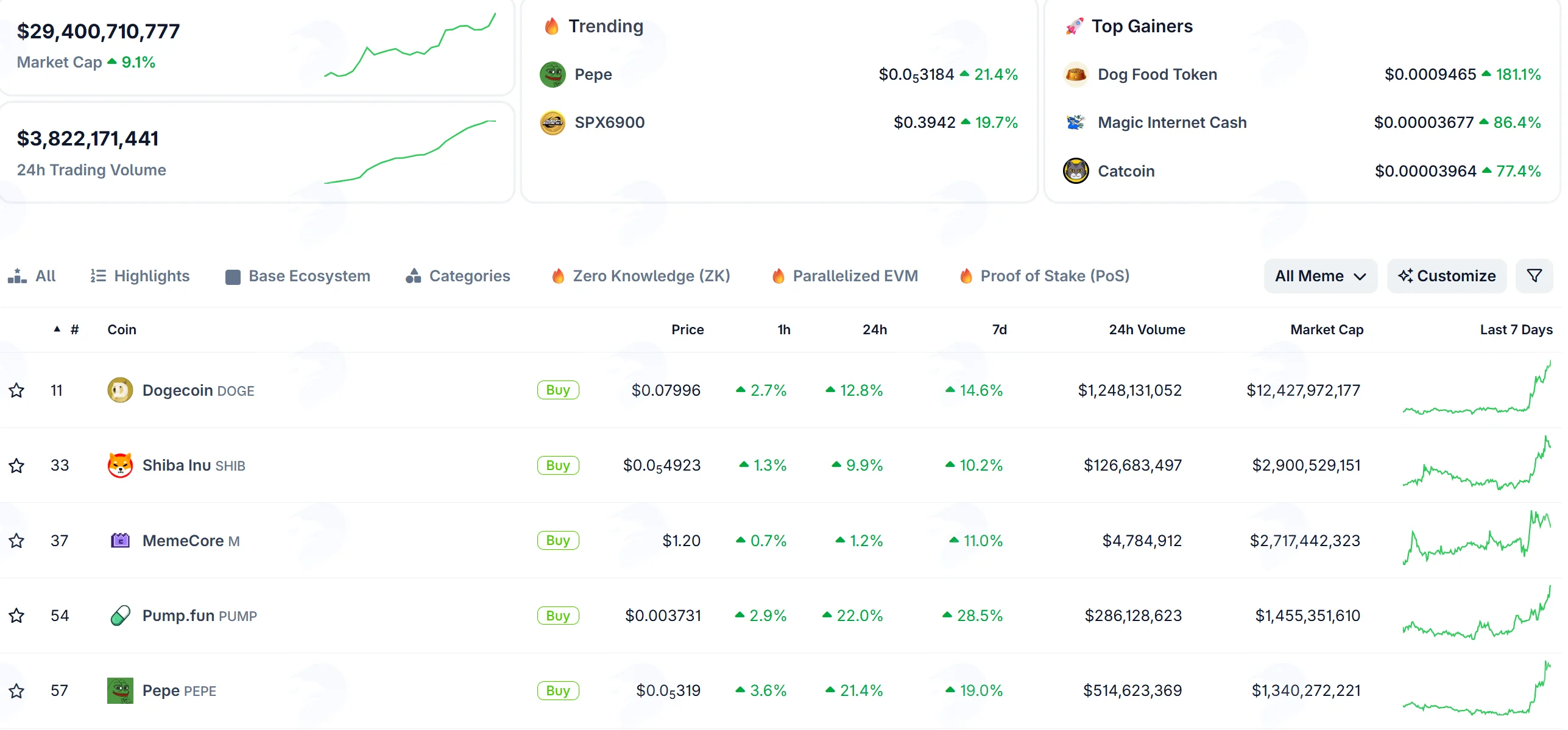1568x730 pixels.
Task: Click the Pump.fun pill logo
Action: click(x=120, y=616)
